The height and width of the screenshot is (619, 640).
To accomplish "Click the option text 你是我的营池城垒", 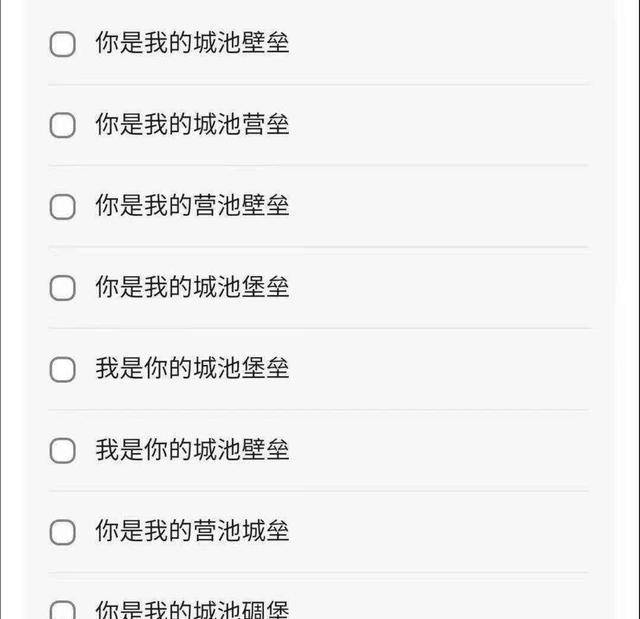I will 192,532.
